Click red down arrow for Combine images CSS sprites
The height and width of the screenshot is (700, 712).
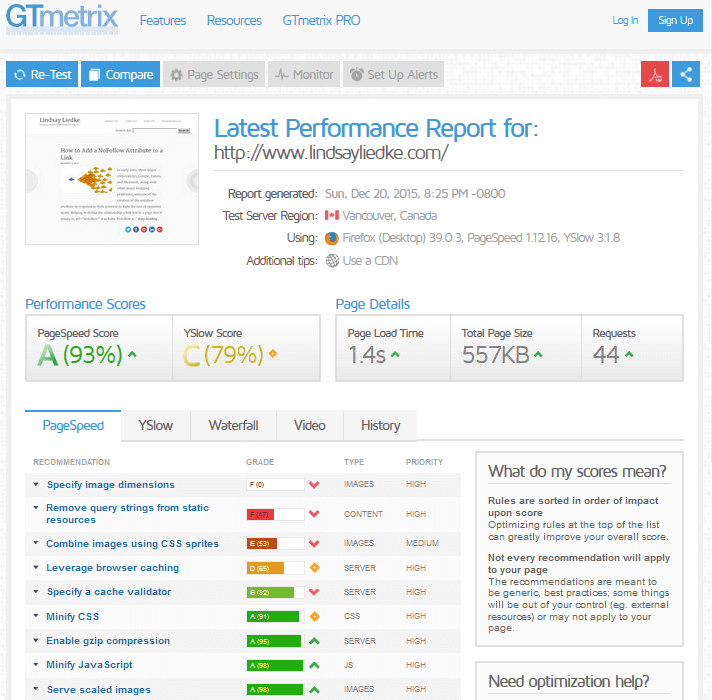[314, 543]
